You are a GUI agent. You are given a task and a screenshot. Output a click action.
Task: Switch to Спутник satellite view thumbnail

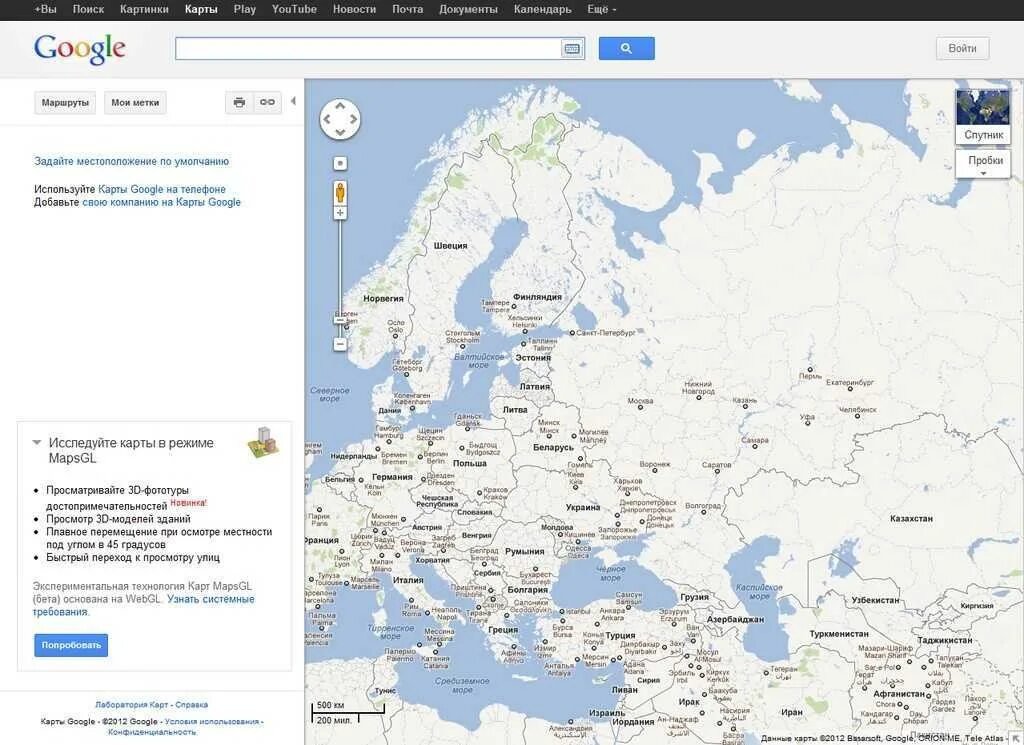983,116
